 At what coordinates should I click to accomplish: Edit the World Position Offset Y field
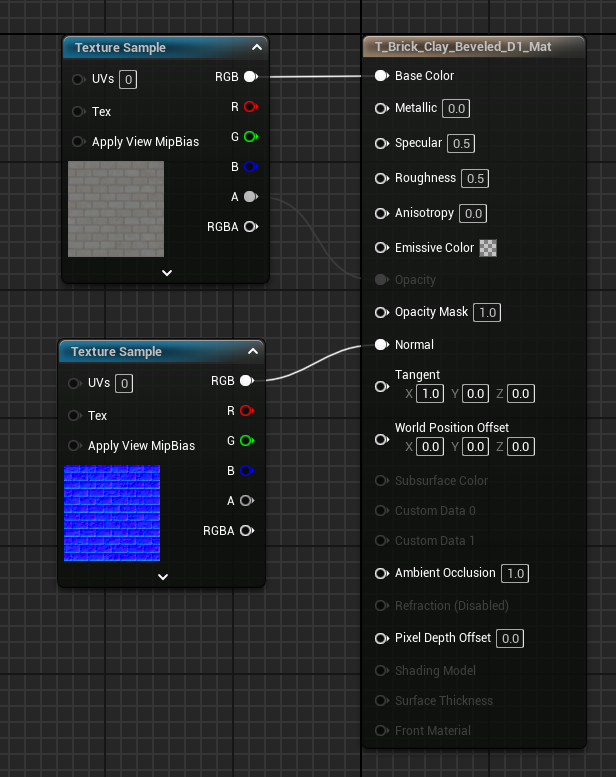475,447
